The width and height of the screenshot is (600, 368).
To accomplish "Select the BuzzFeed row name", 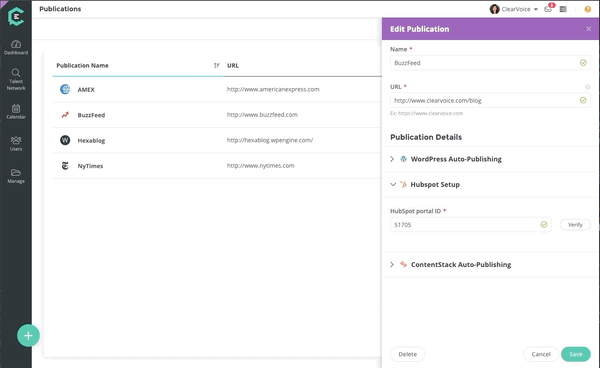I will click(91, 115).
